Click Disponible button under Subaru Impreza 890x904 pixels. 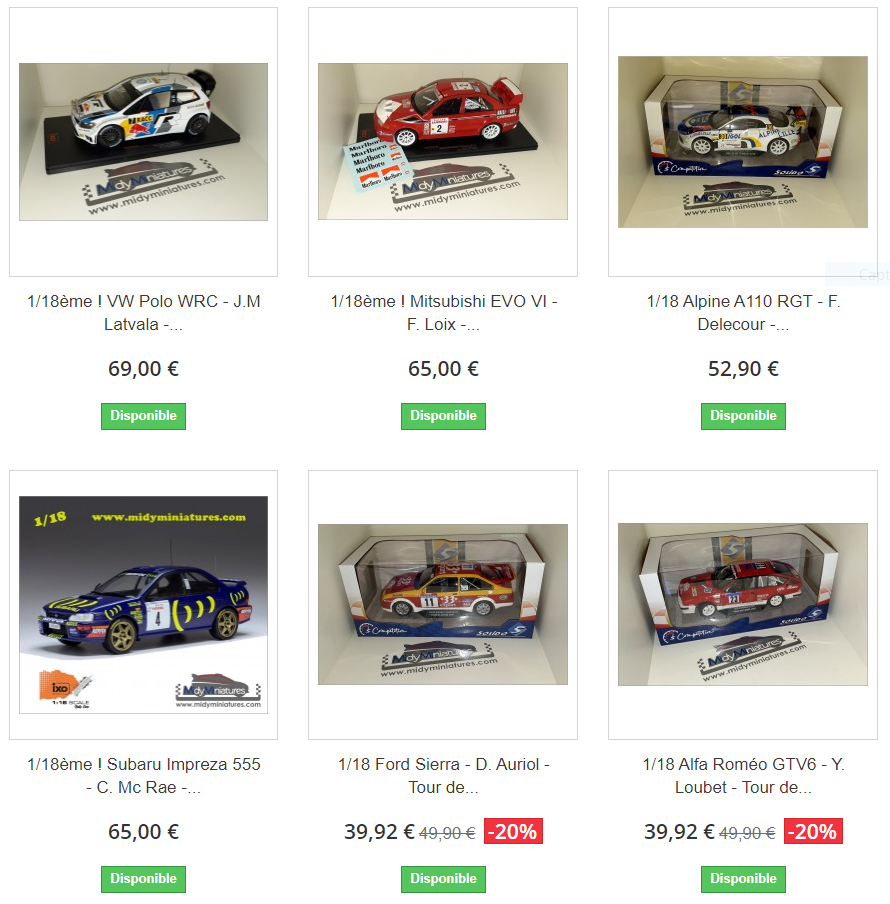144,879
